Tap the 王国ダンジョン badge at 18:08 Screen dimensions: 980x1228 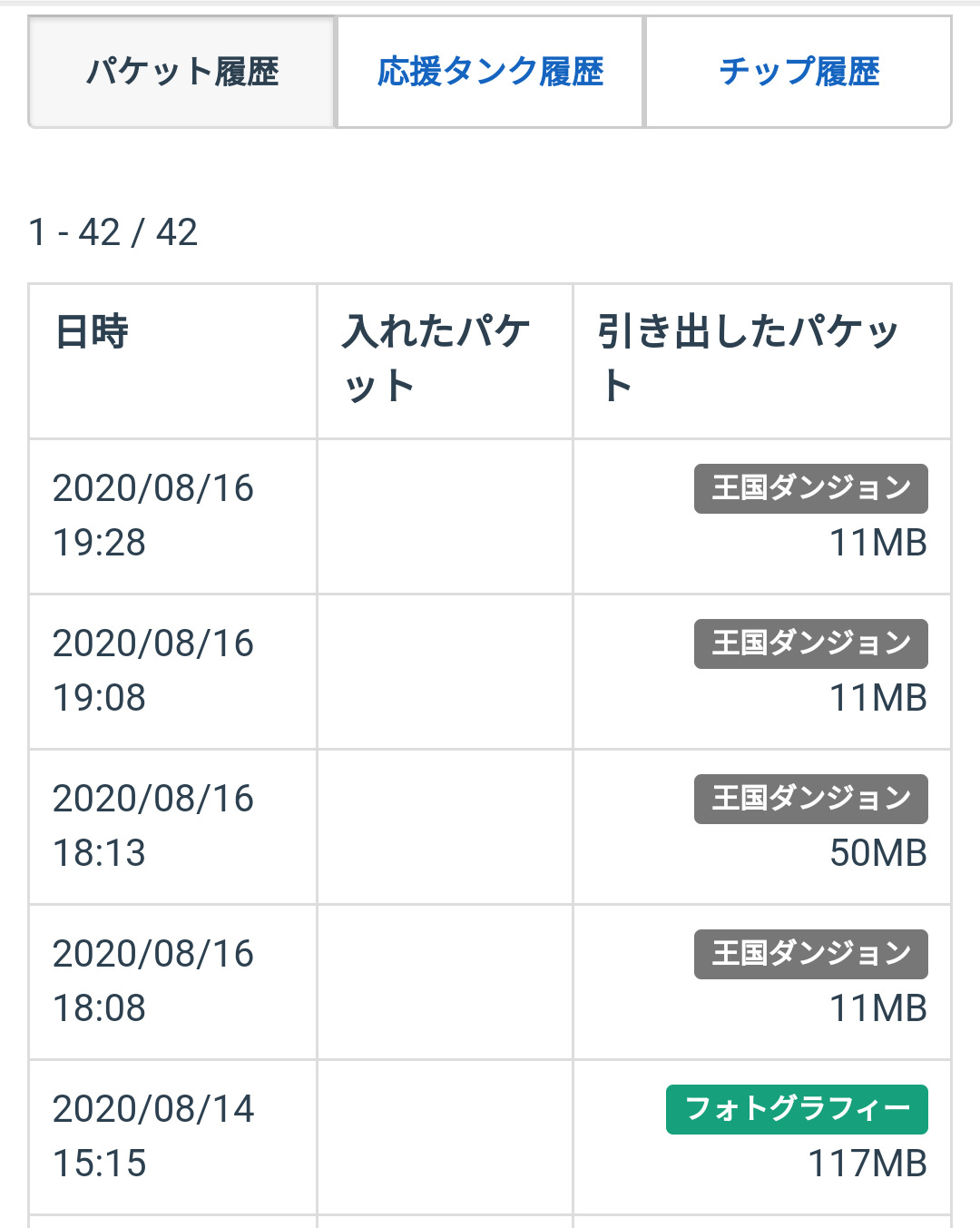click(x=810, y=954)
